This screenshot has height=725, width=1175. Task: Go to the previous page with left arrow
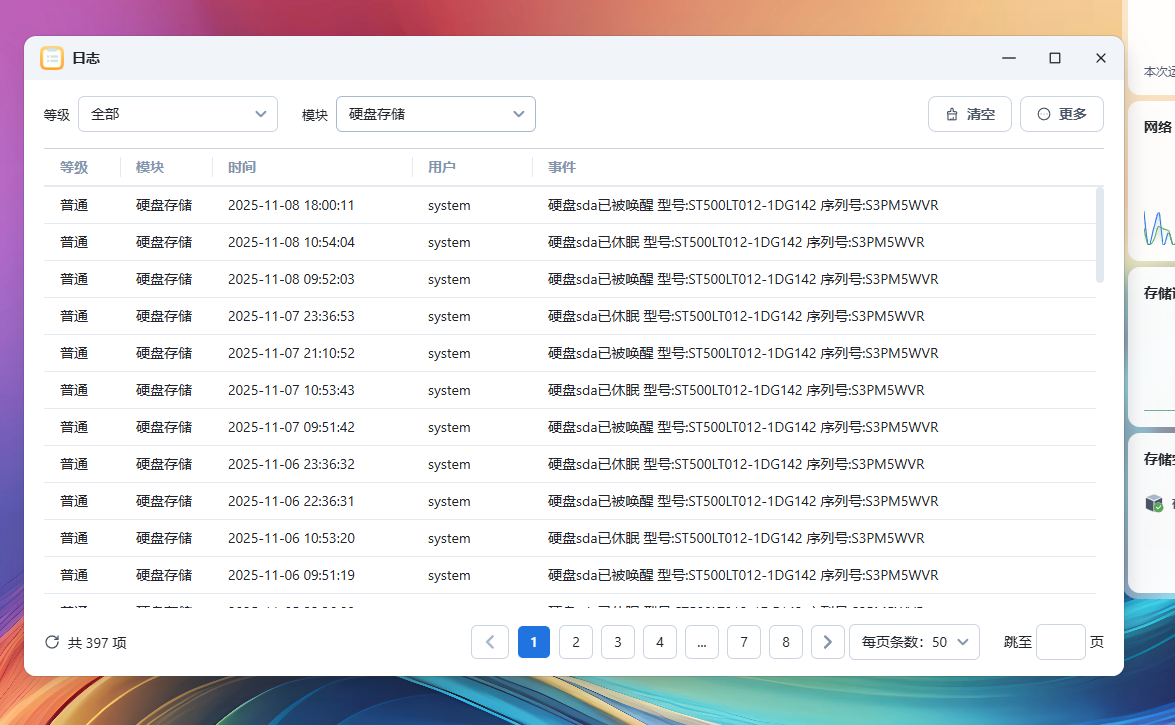tap(490, 642)
